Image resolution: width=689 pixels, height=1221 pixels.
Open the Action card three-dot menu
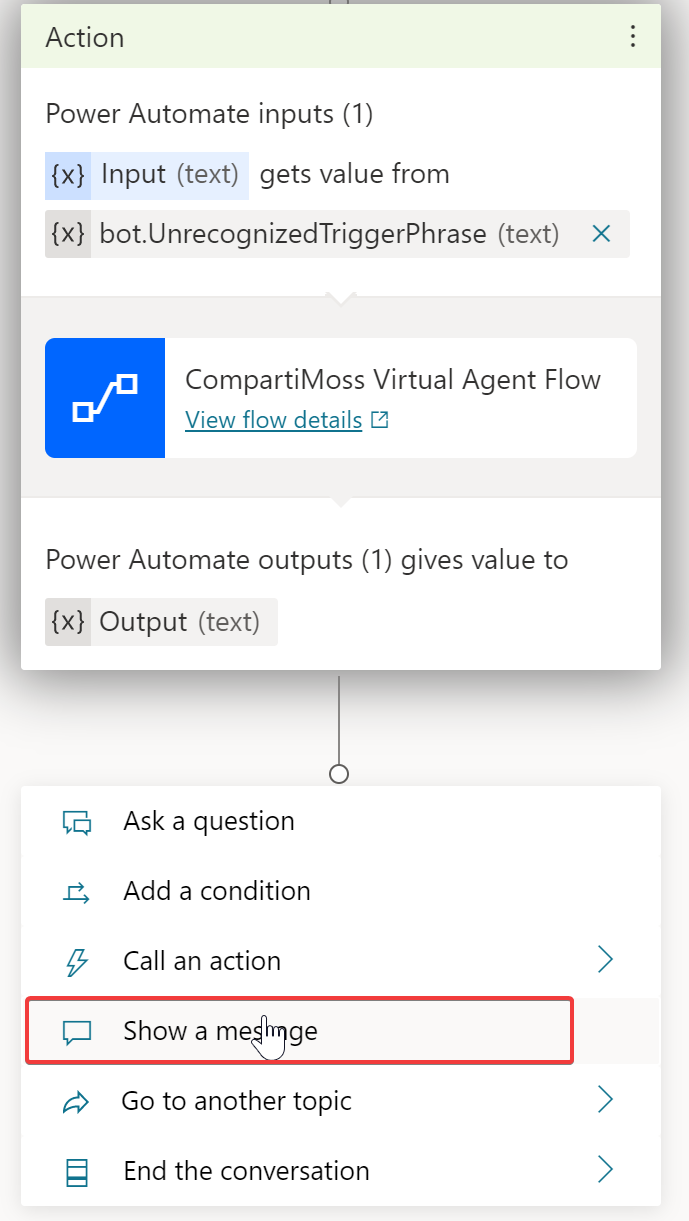pyautogui.click(x=632, y=37)
